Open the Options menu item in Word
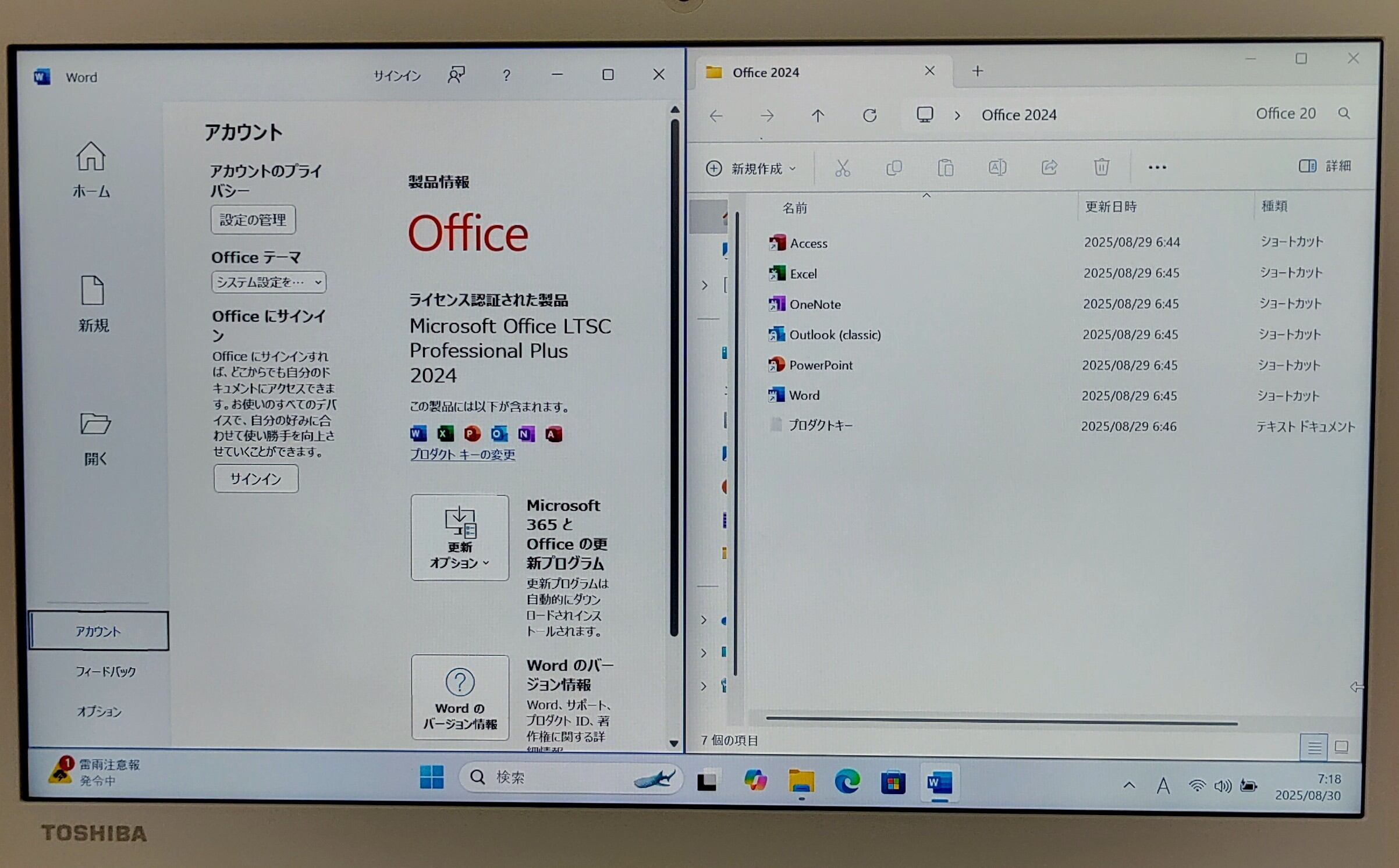Image resolution: width=1399 pixels, height=868 pixels. (x=99, y=712)
